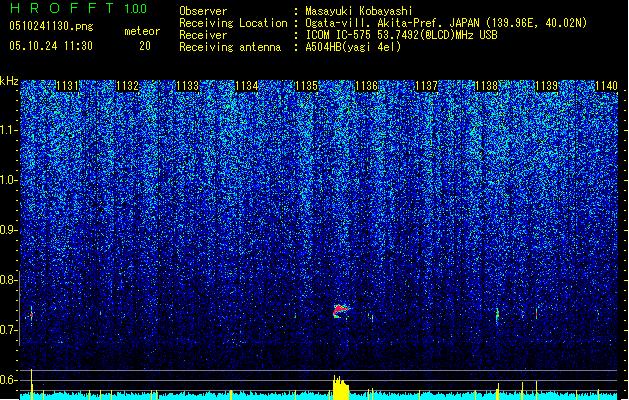629x400 pixels.
Task: Click the meteor echo near 1138
Action: [x=497, y=316]
